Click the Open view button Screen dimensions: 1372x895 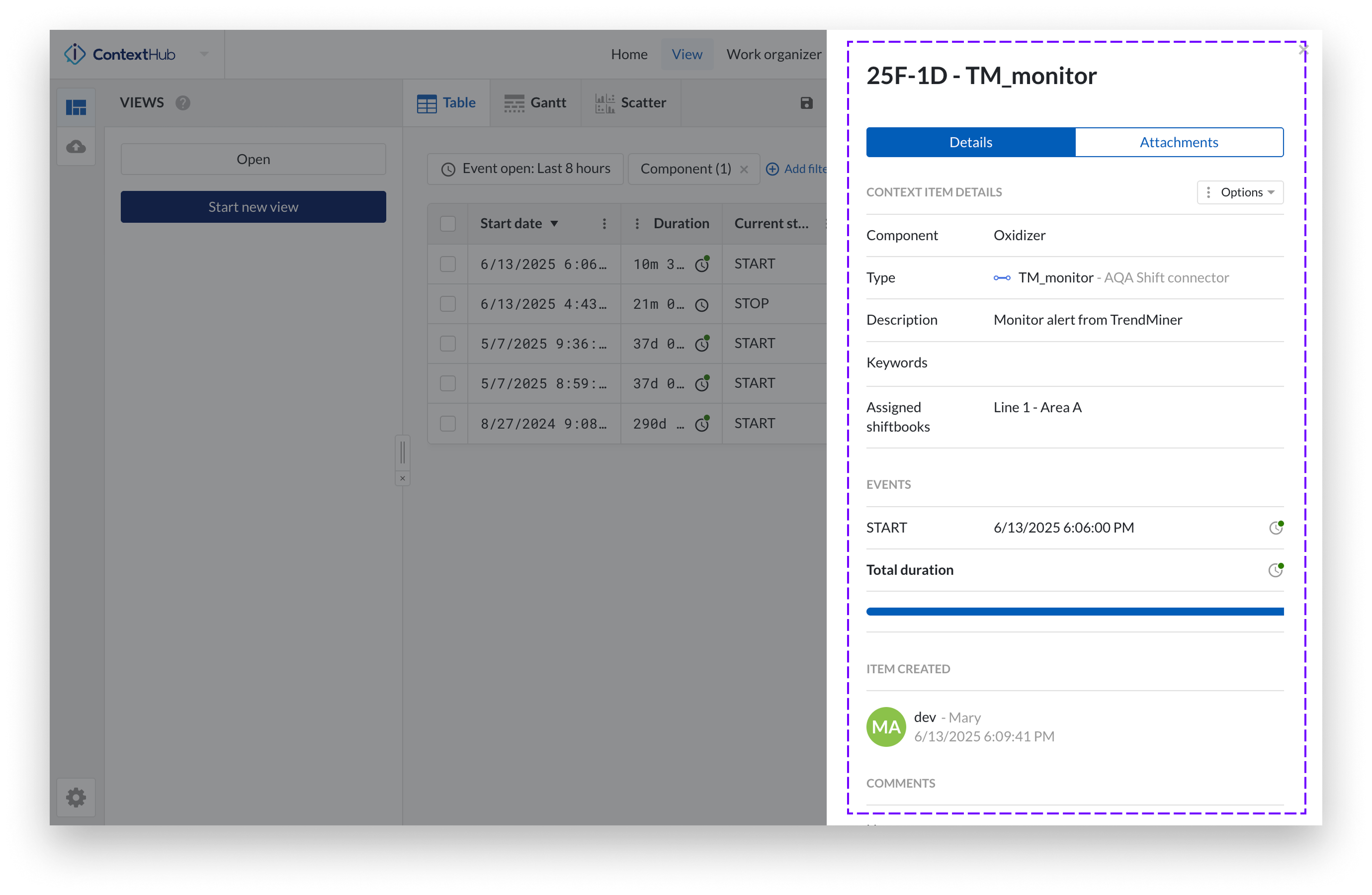click(x=253, y=159)
